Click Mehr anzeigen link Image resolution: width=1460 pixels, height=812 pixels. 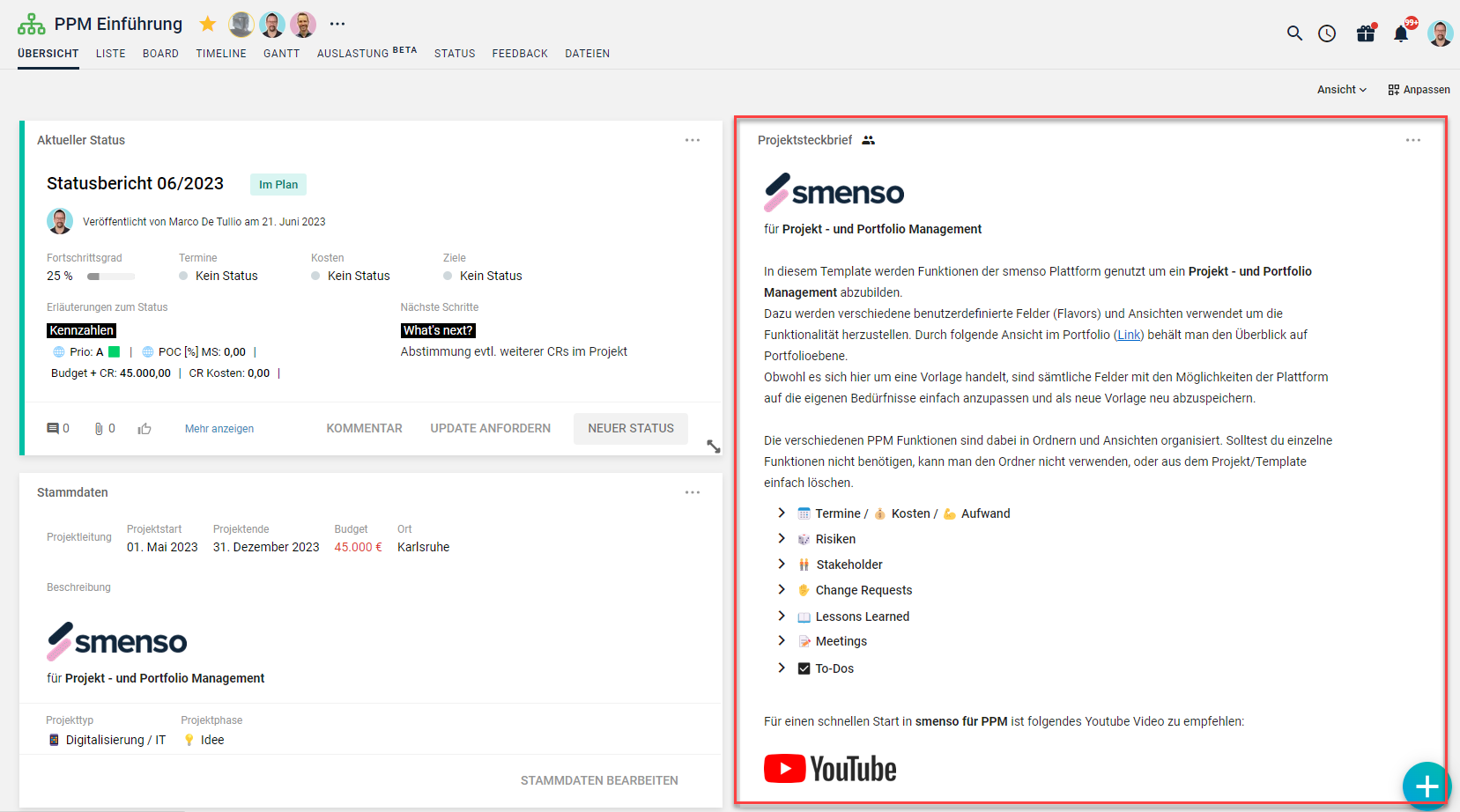[x=219, y=429]
